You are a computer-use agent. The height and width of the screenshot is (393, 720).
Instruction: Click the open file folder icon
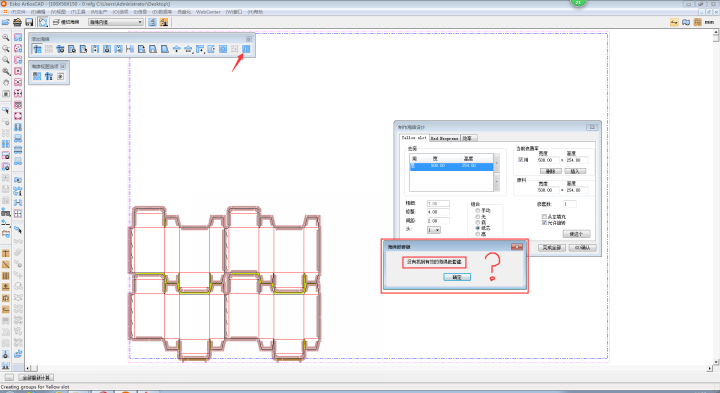[6, 22]
